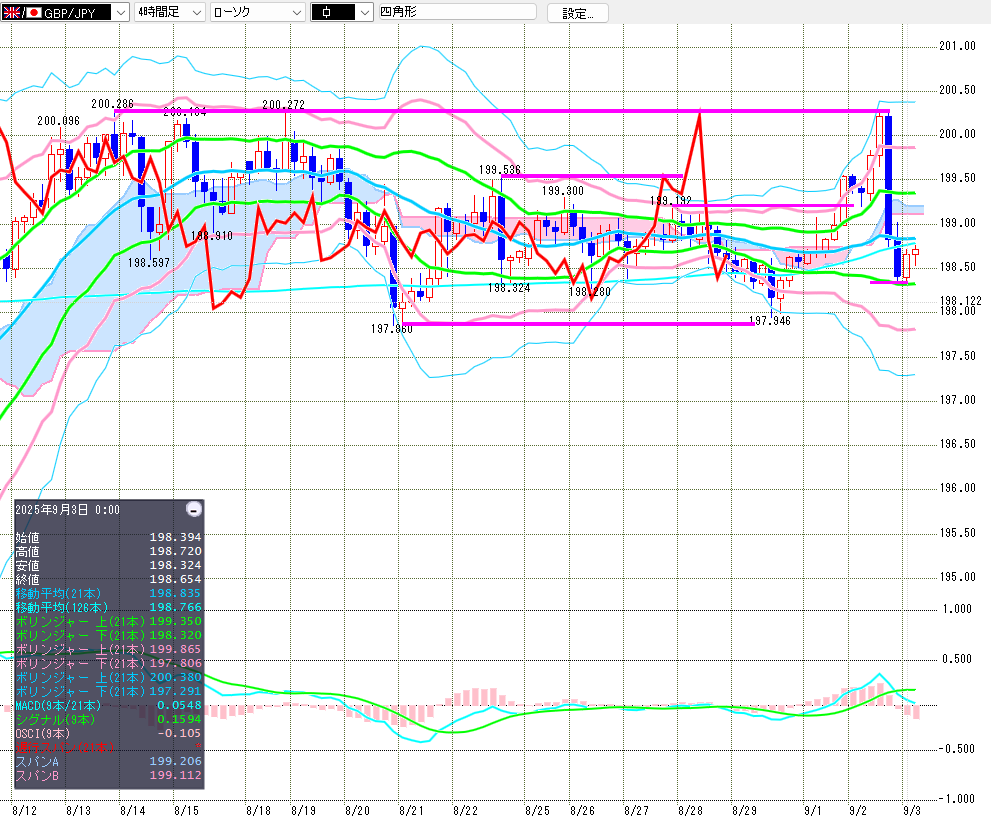Click the green ボリンジャー 下(21本) label
The image size is (991, 819).
click(80, 635)
